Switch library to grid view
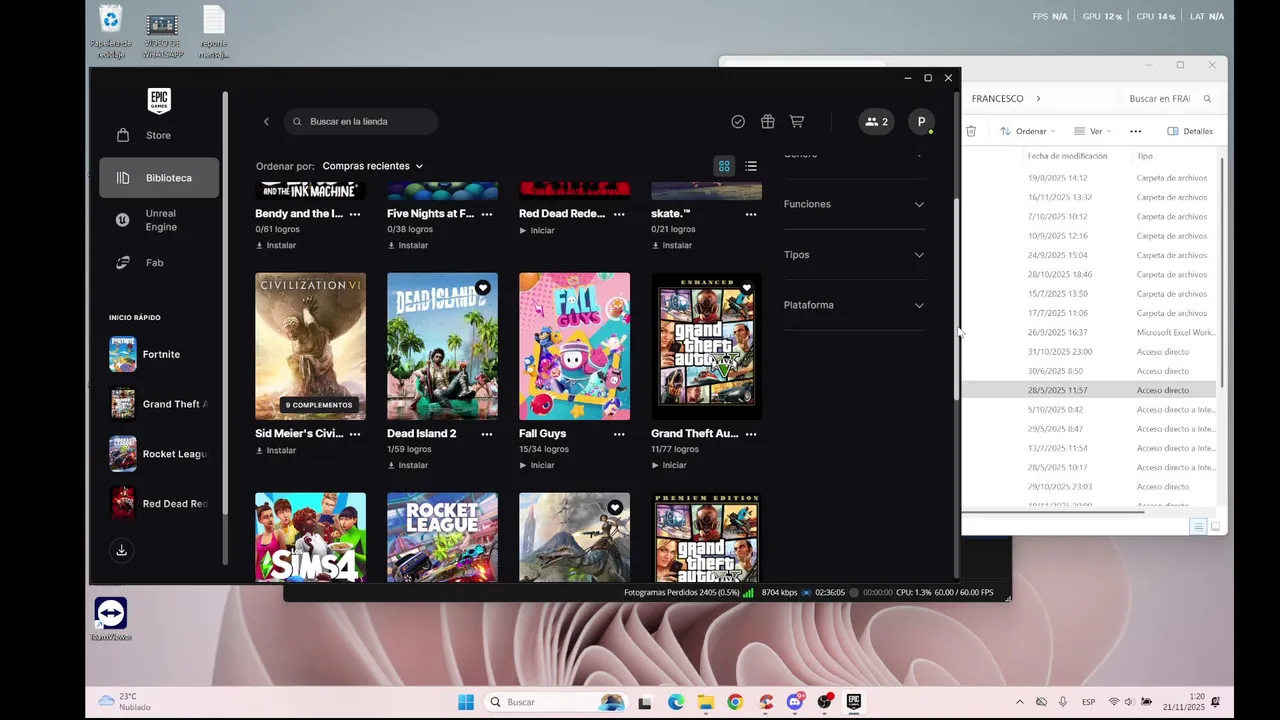1280x720 pixels. pos(724,166)
